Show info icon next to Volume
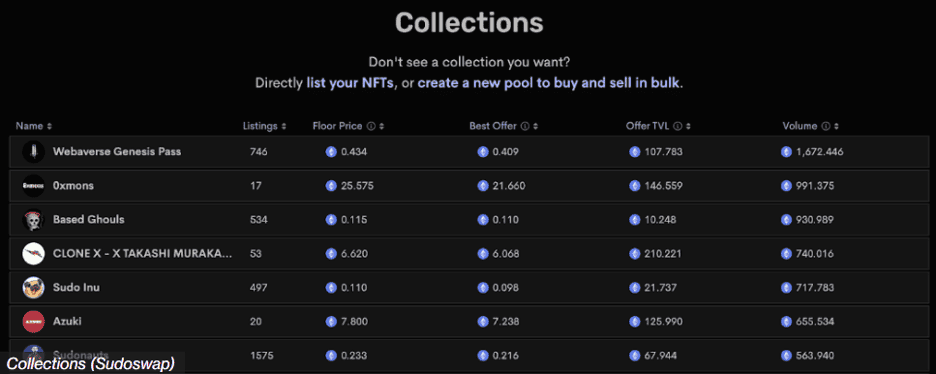Screen dimensions: 936x374 coord(826,126)
